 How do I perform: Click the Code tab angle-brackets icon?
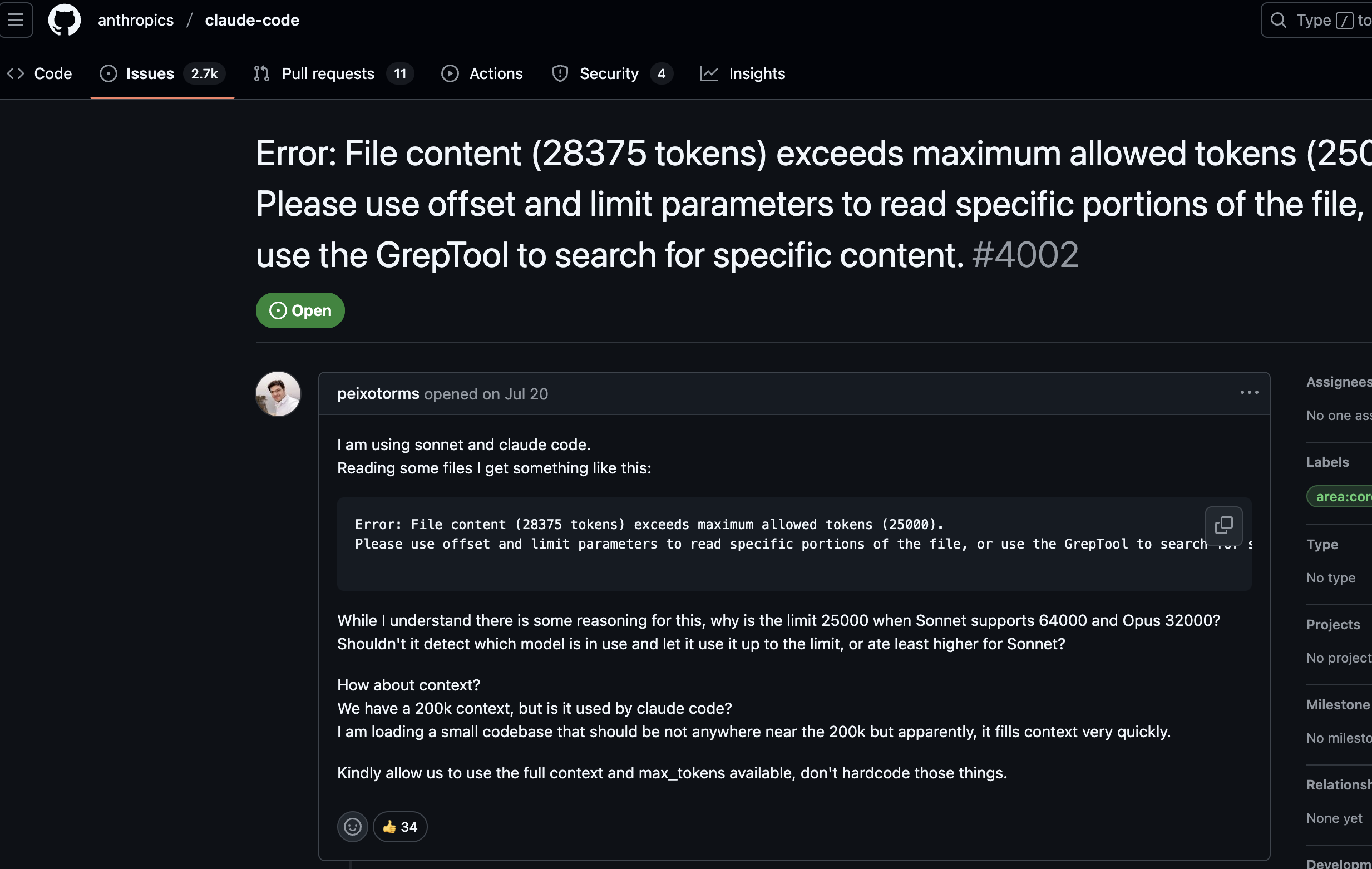pyautogui.click(x=16, y=73)
